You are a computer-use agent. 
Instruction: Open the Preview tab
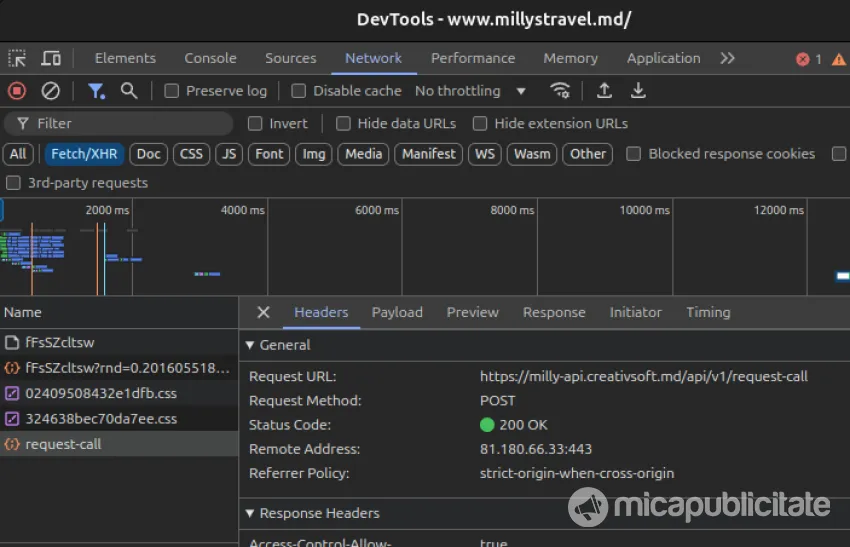472,312
